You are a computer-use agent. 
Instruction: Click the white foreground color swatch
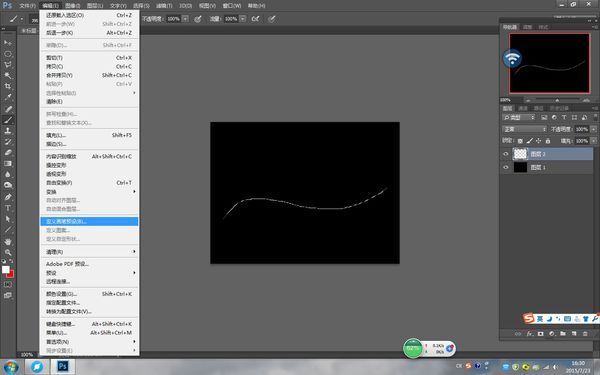6,270
